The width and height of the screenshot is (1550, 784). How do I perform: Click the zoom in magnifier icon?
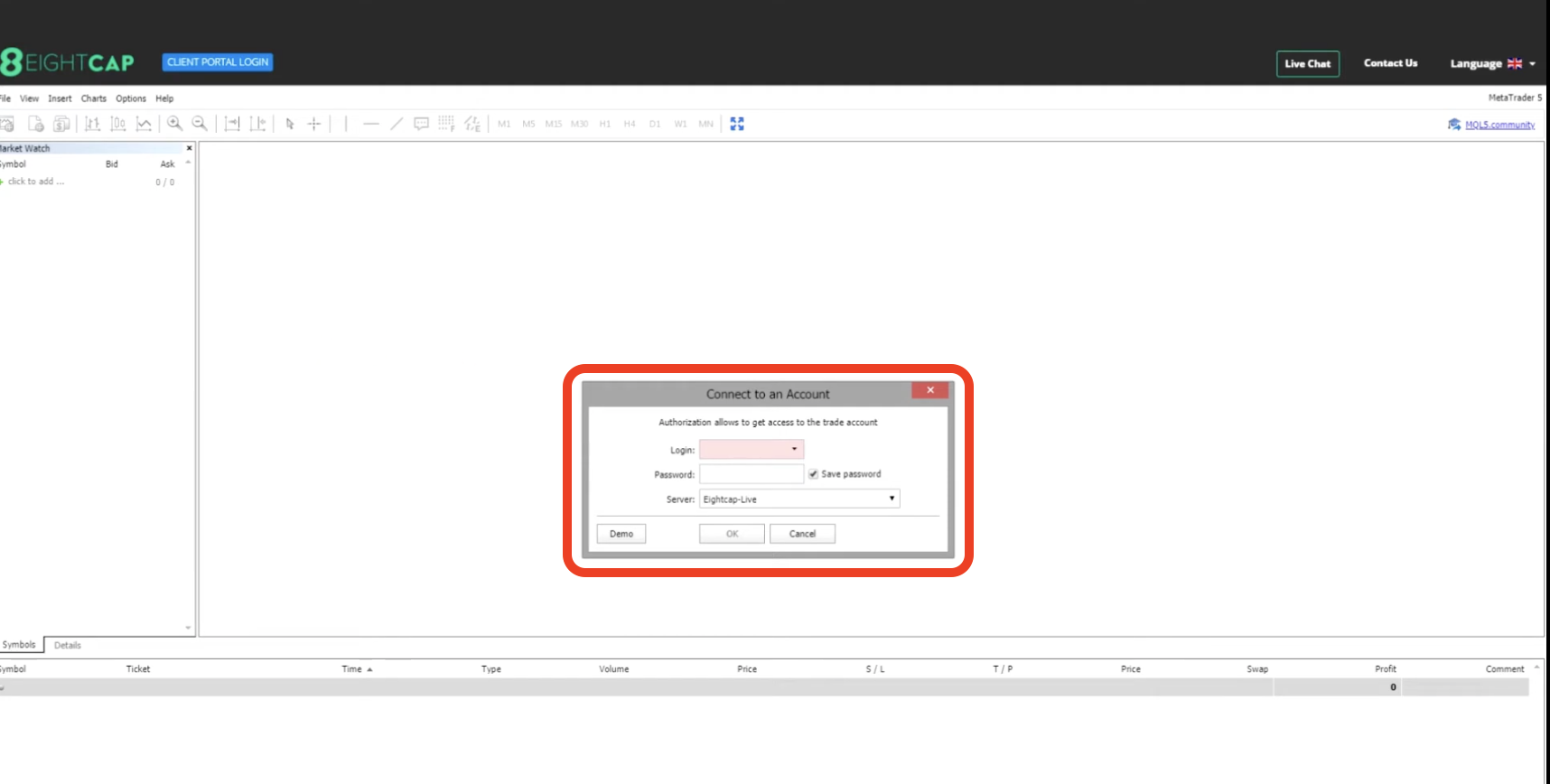174,124
